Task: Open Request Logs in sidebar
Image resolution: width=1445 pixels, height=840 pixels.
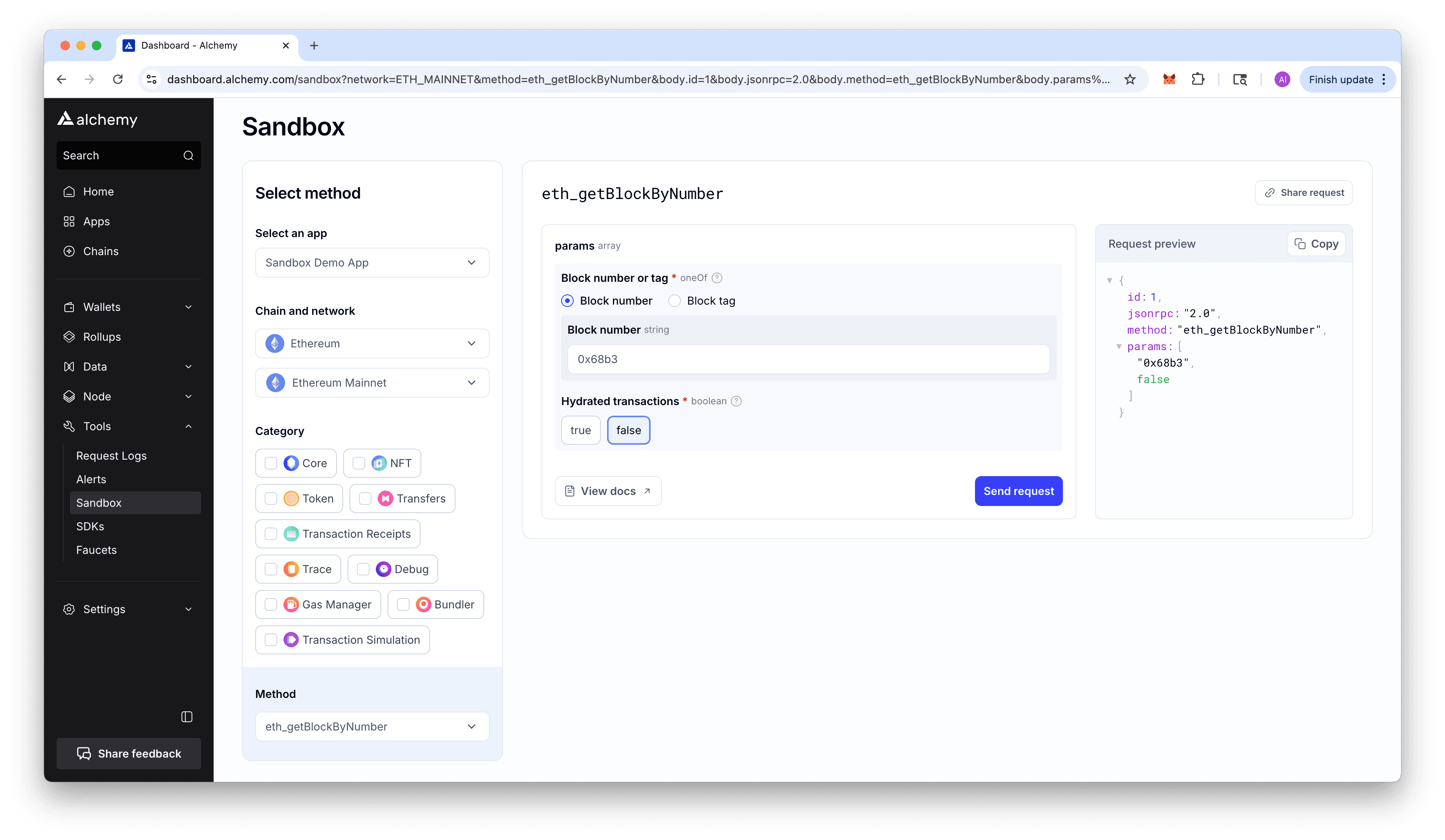Action: pyautogui.click(x=111, y=456)
